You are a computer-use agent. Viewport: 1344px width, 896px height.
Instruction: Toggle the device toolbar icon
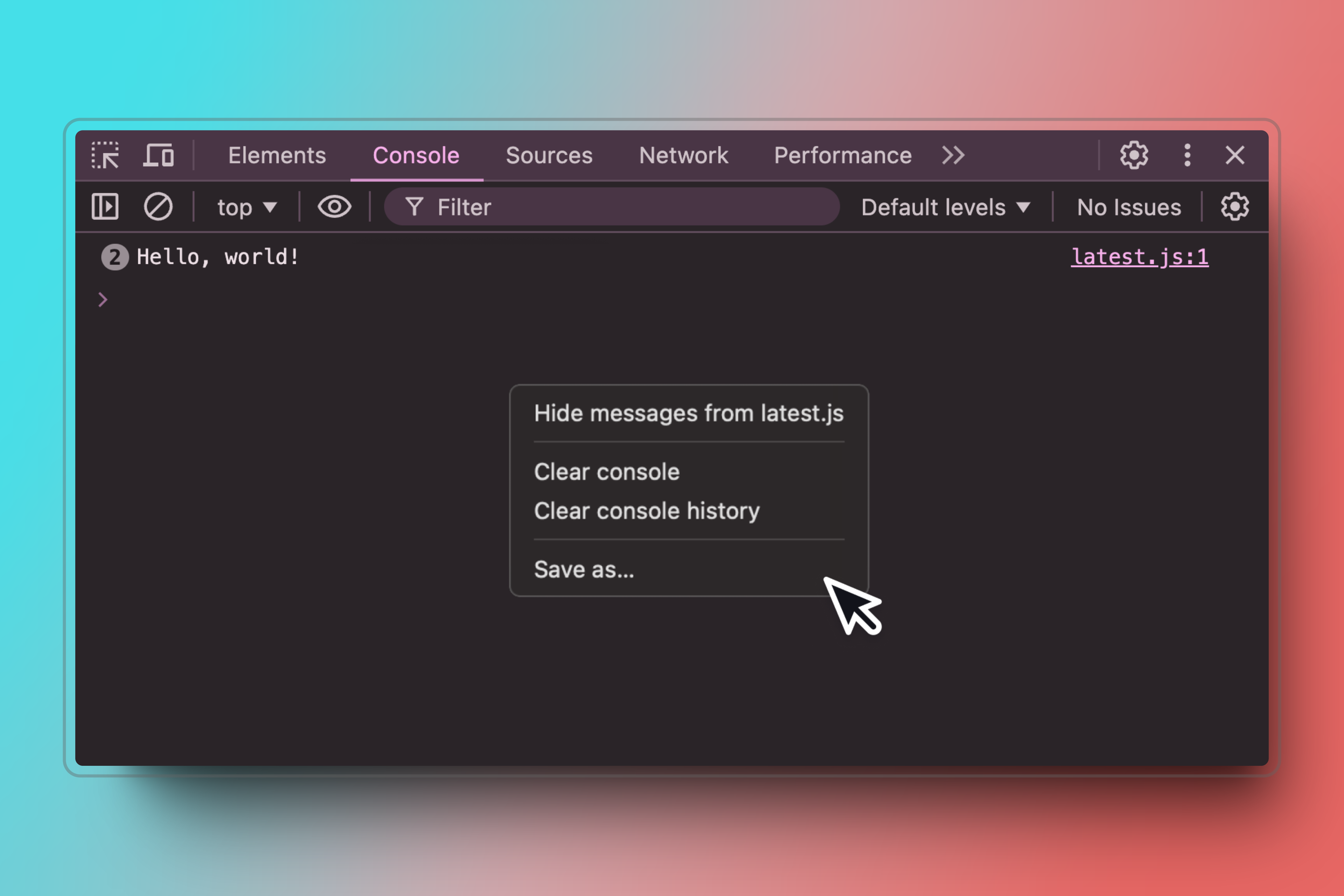point(158,155)
